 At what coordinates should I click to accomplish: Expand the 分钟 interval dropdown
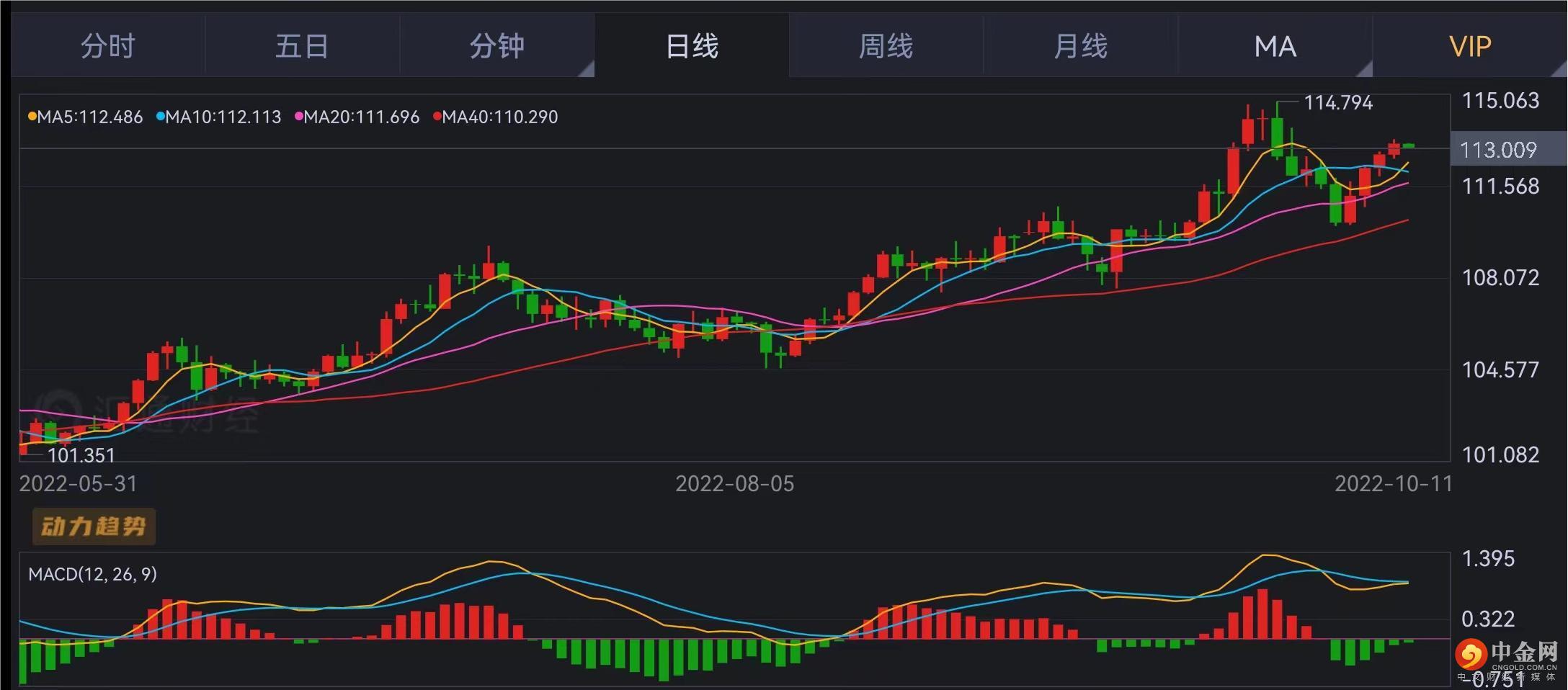[497, 46]
